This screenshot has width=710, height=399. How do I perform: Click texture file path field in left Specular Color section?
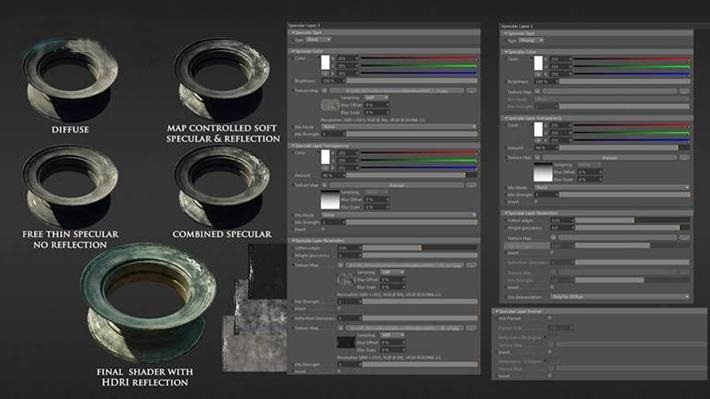coord(397,91)
